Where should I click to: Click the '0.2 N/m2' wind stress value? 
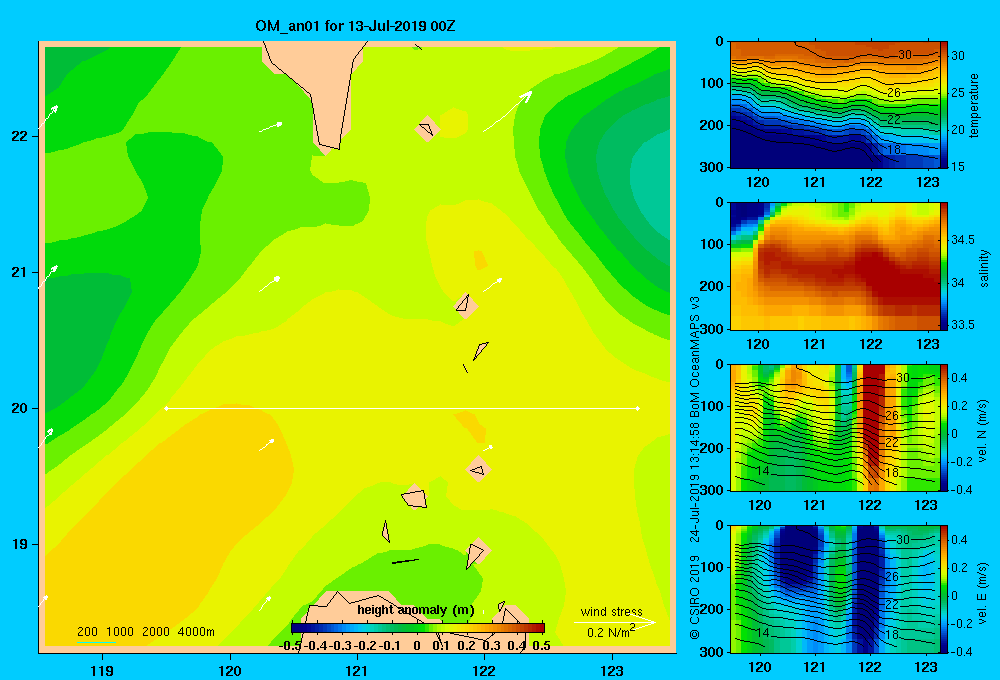pos(611,632)
